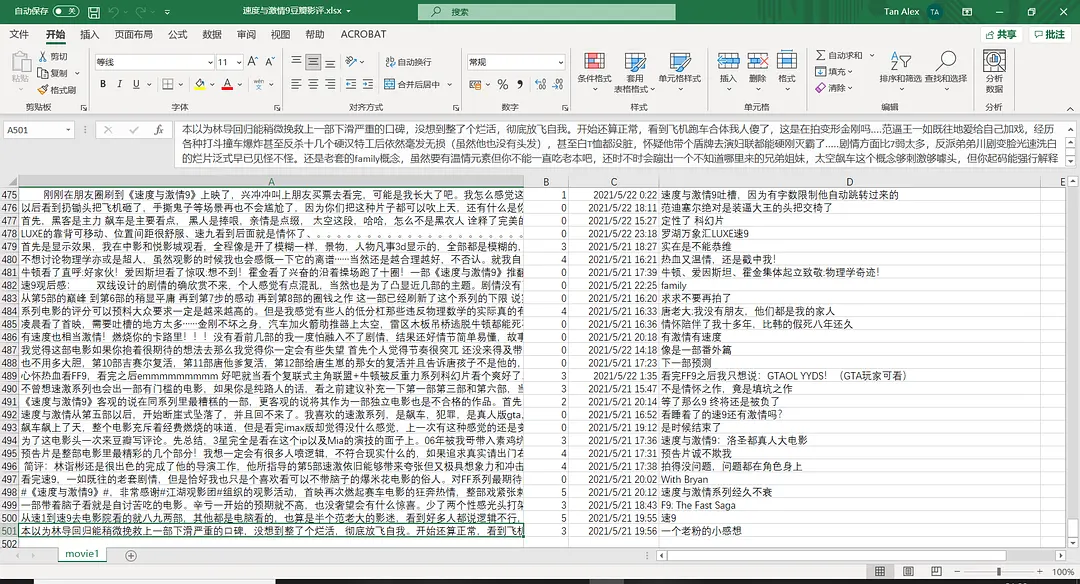
Task: Open the Name Box dropdown arrow
Action: (x=68, y=129)
